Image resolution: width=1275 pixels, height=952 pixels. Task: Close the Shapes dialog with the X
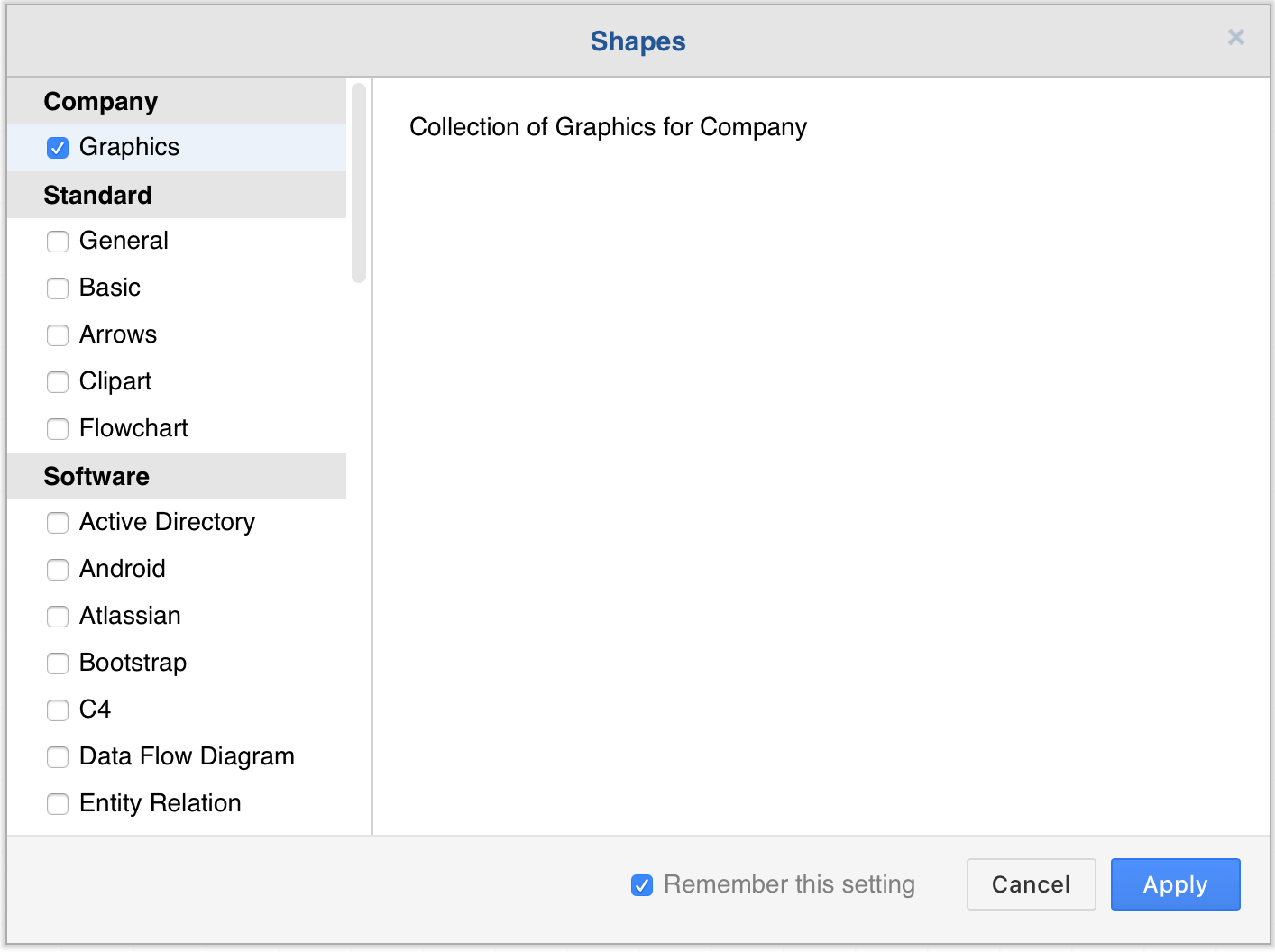tap(1234, 38)
